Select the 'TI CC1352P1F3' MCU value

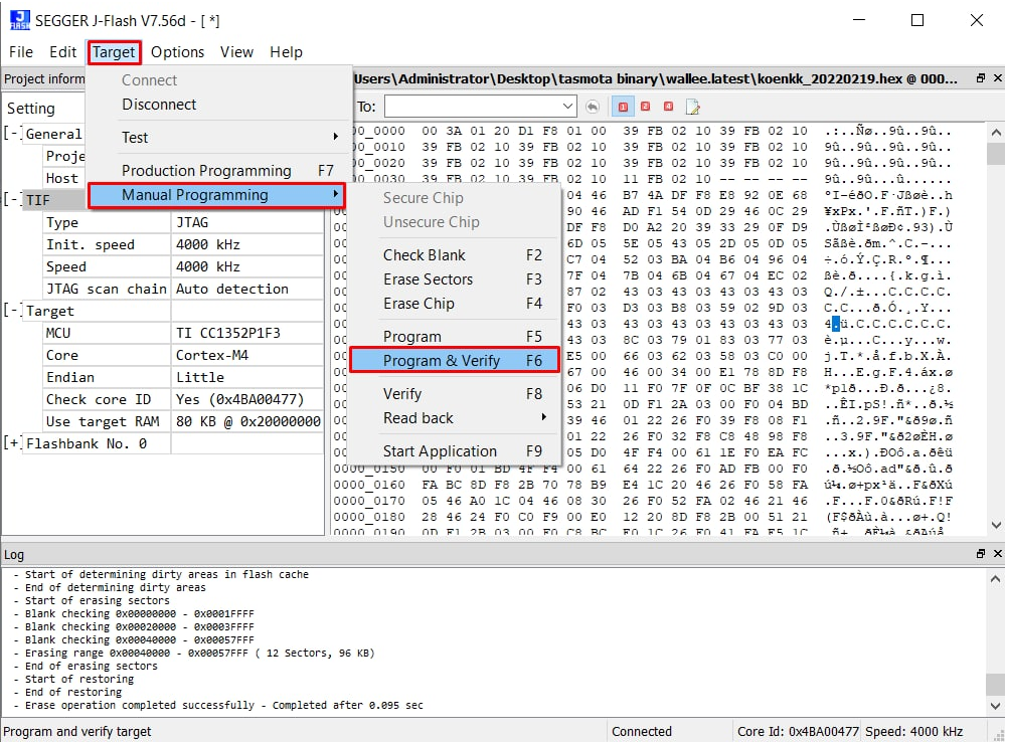pyautogui.click(x=248, y=333)
